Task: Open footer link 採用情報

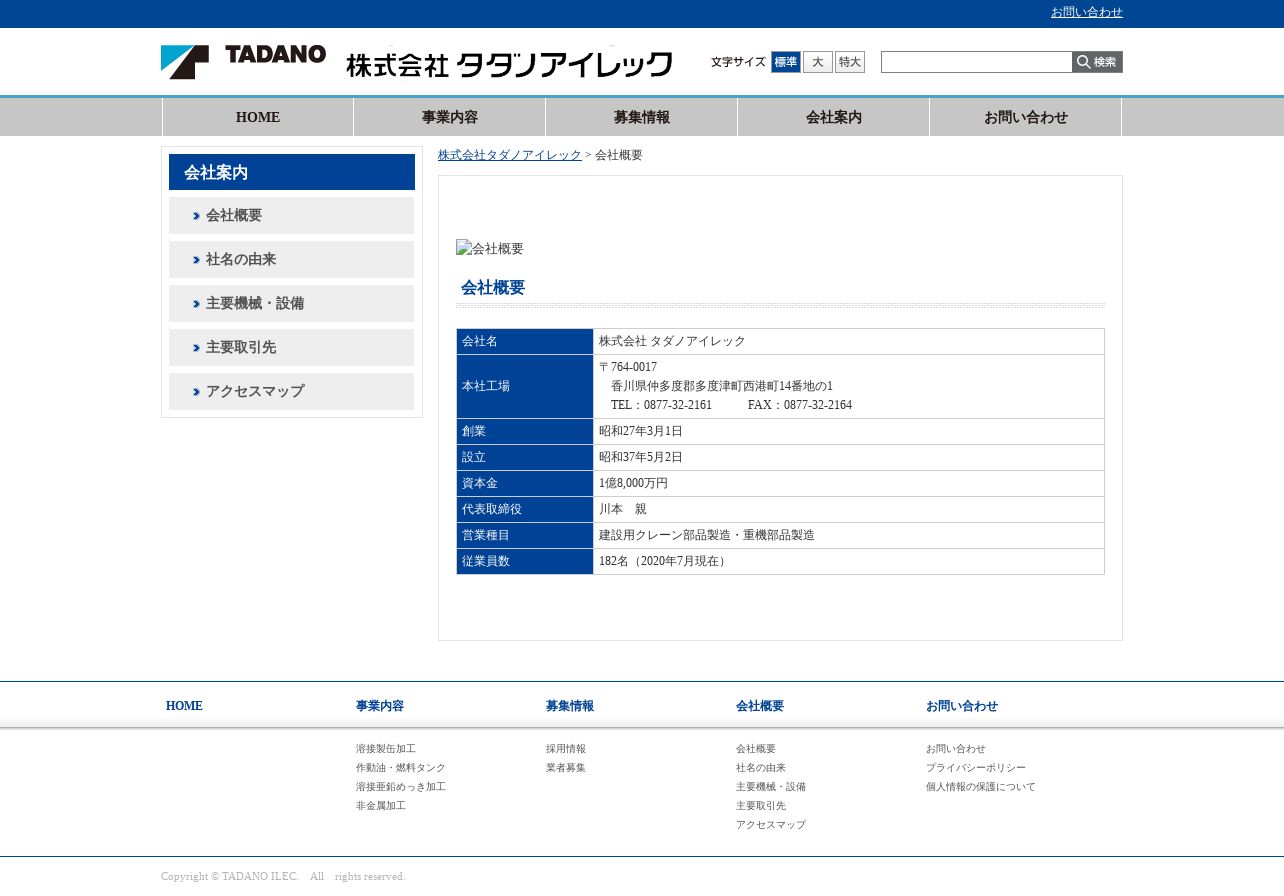Action: 566,748
